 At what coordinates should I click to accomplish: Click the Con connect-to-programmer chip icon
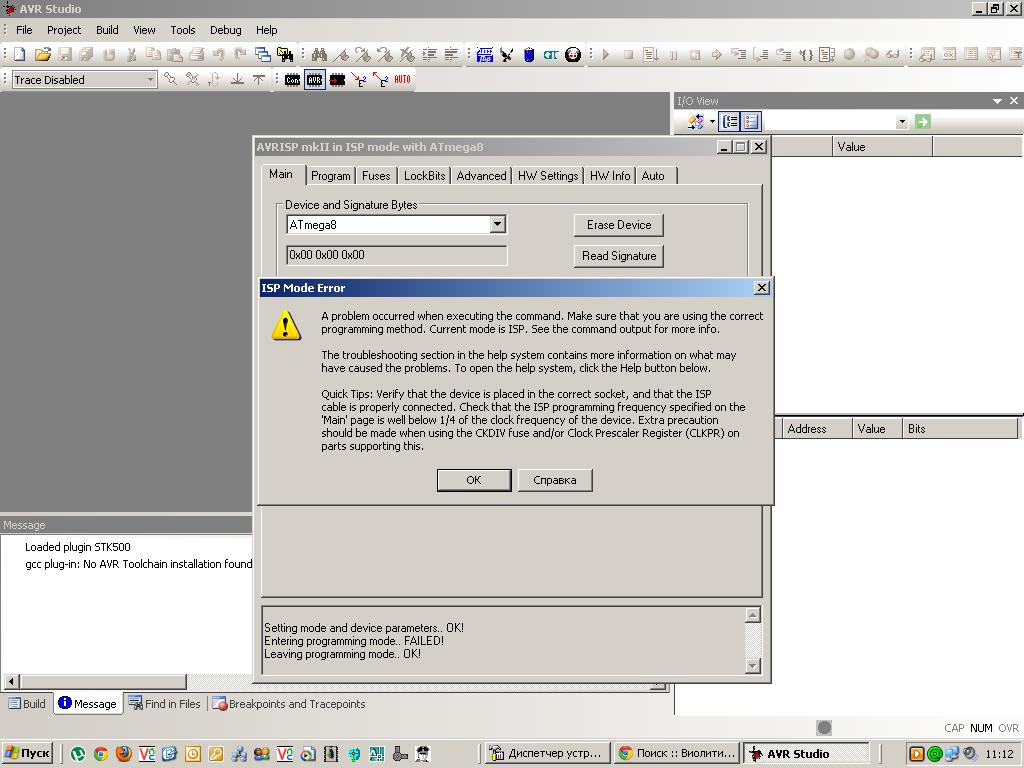(x=293, y=80)
